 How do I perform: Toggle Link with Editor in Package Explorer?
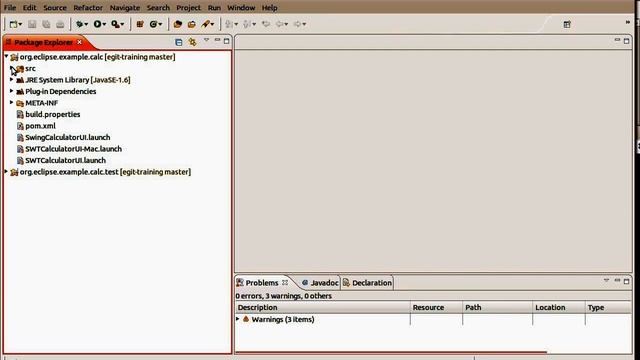click(192, 42)
